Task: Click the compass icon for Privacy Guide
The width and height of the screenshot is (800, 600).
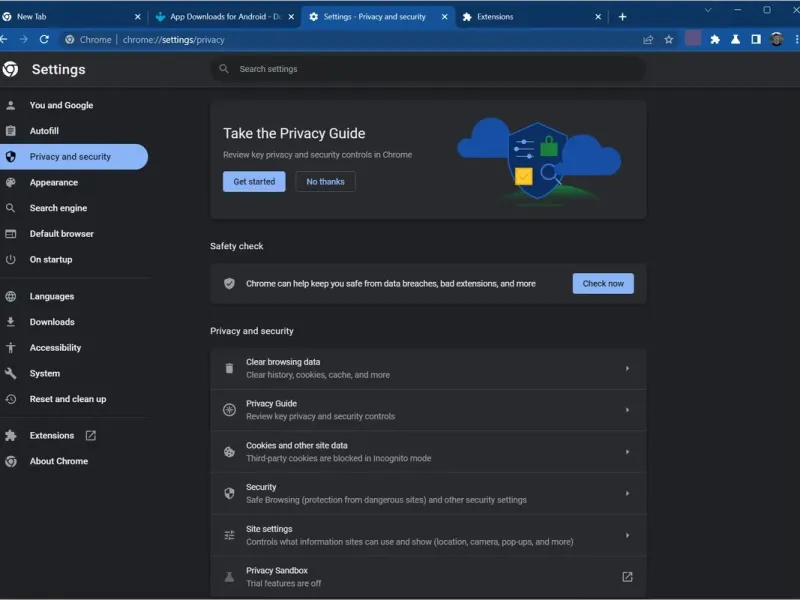Action: [x=229, y=410]
